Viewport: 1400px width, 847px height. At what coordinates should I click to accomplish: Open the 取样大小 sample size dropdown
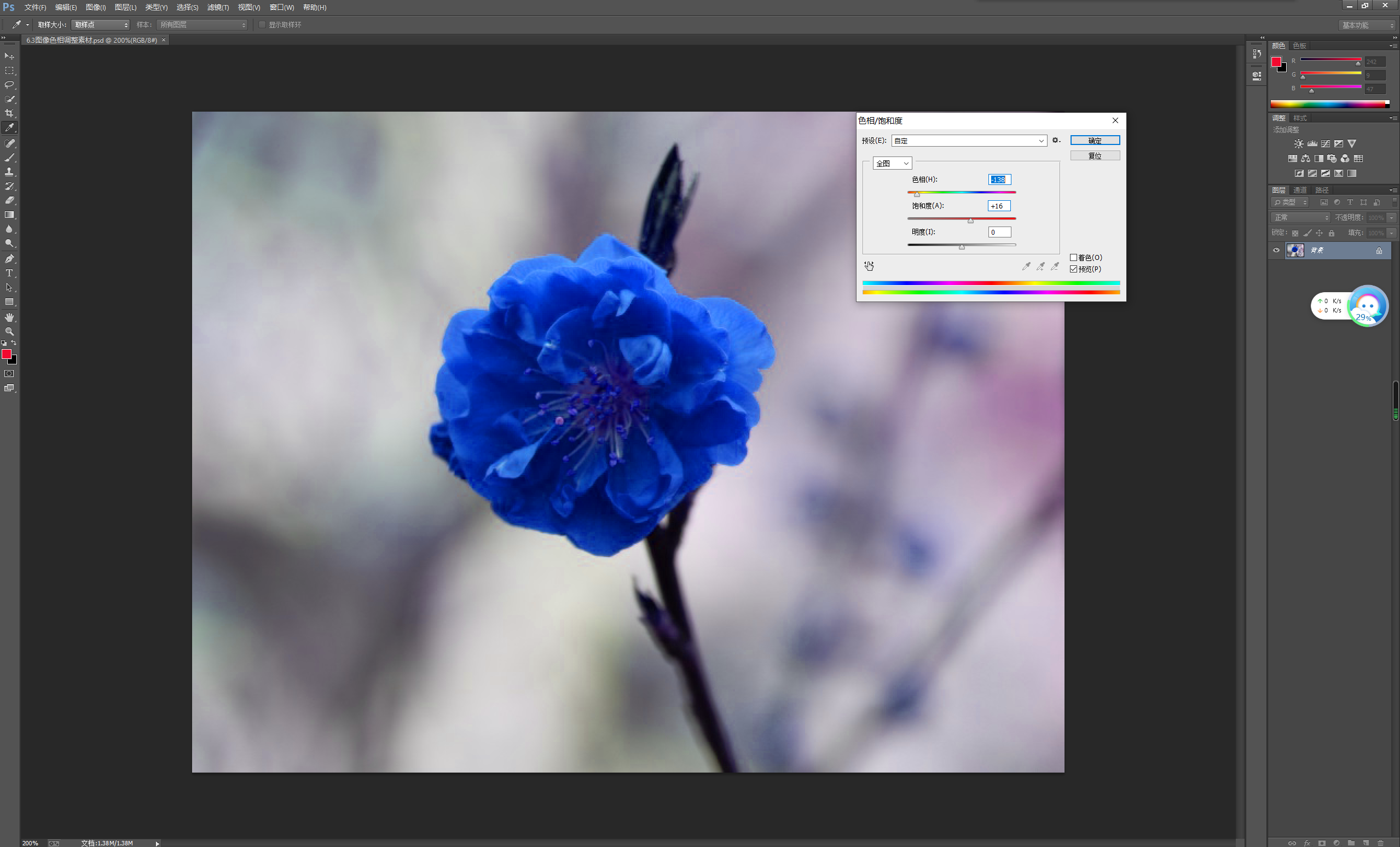tap(101, 25)
